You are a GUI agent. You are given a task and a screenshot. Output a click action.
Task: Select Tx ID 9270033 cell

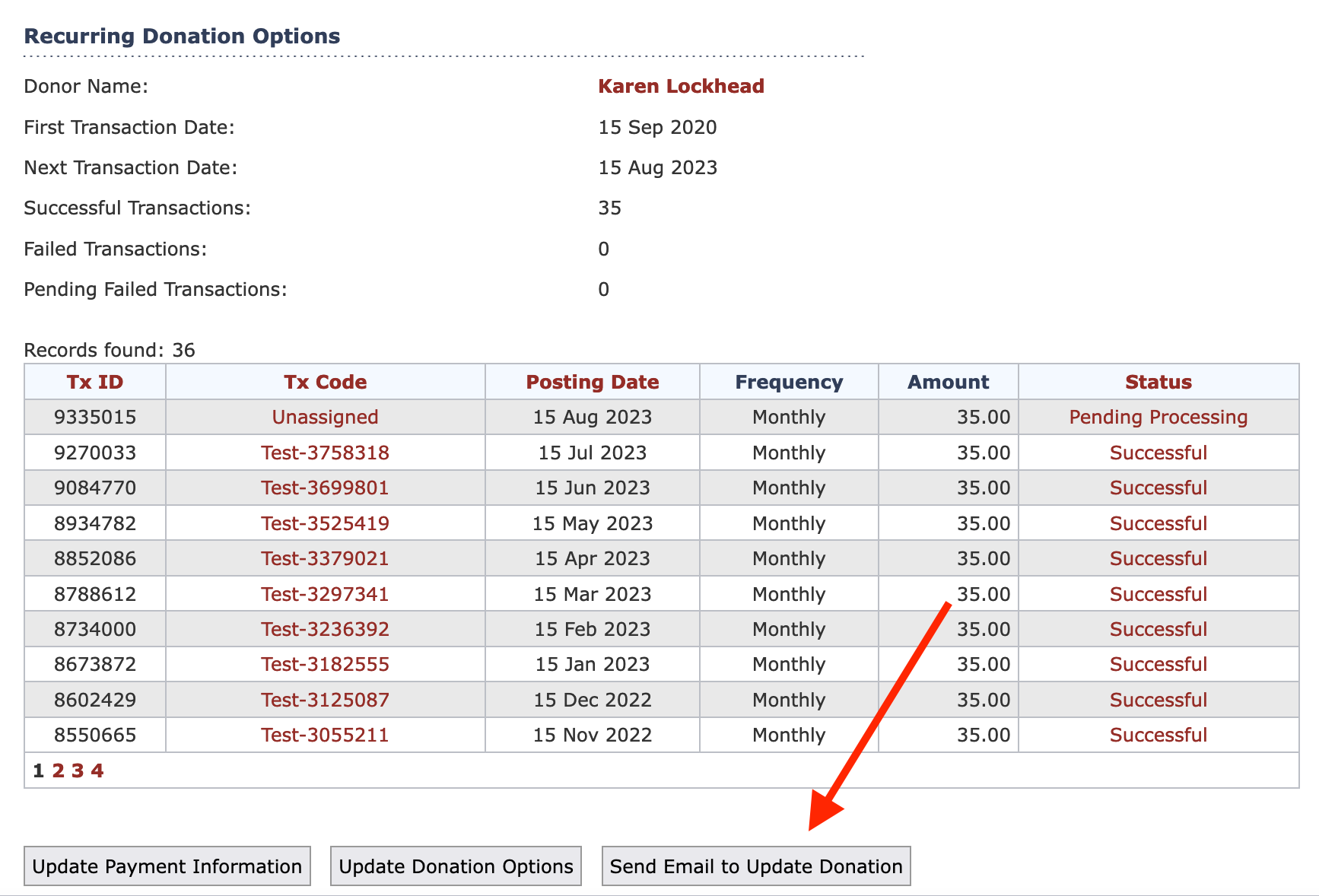click(x=95, y=453)
